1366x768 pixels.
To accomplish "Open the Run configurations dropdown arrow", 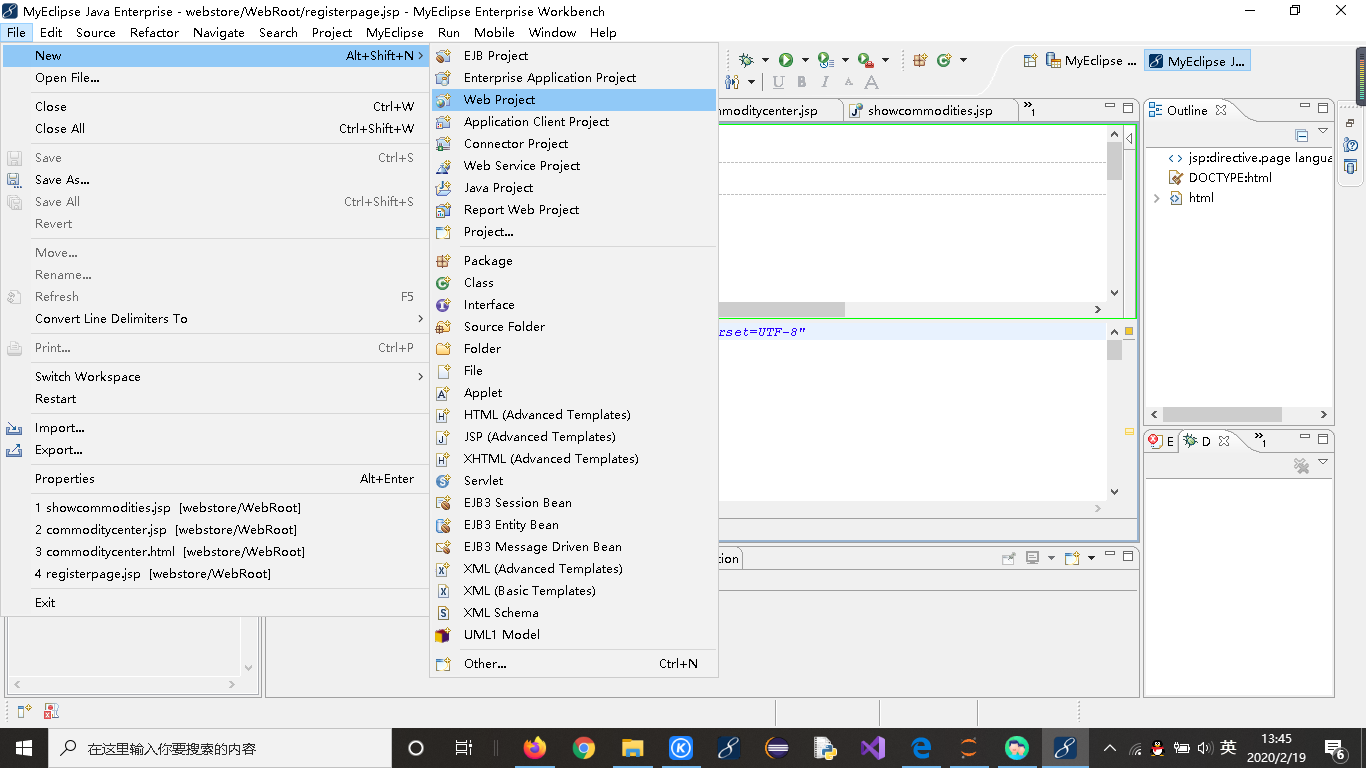I will click(805, 59).
